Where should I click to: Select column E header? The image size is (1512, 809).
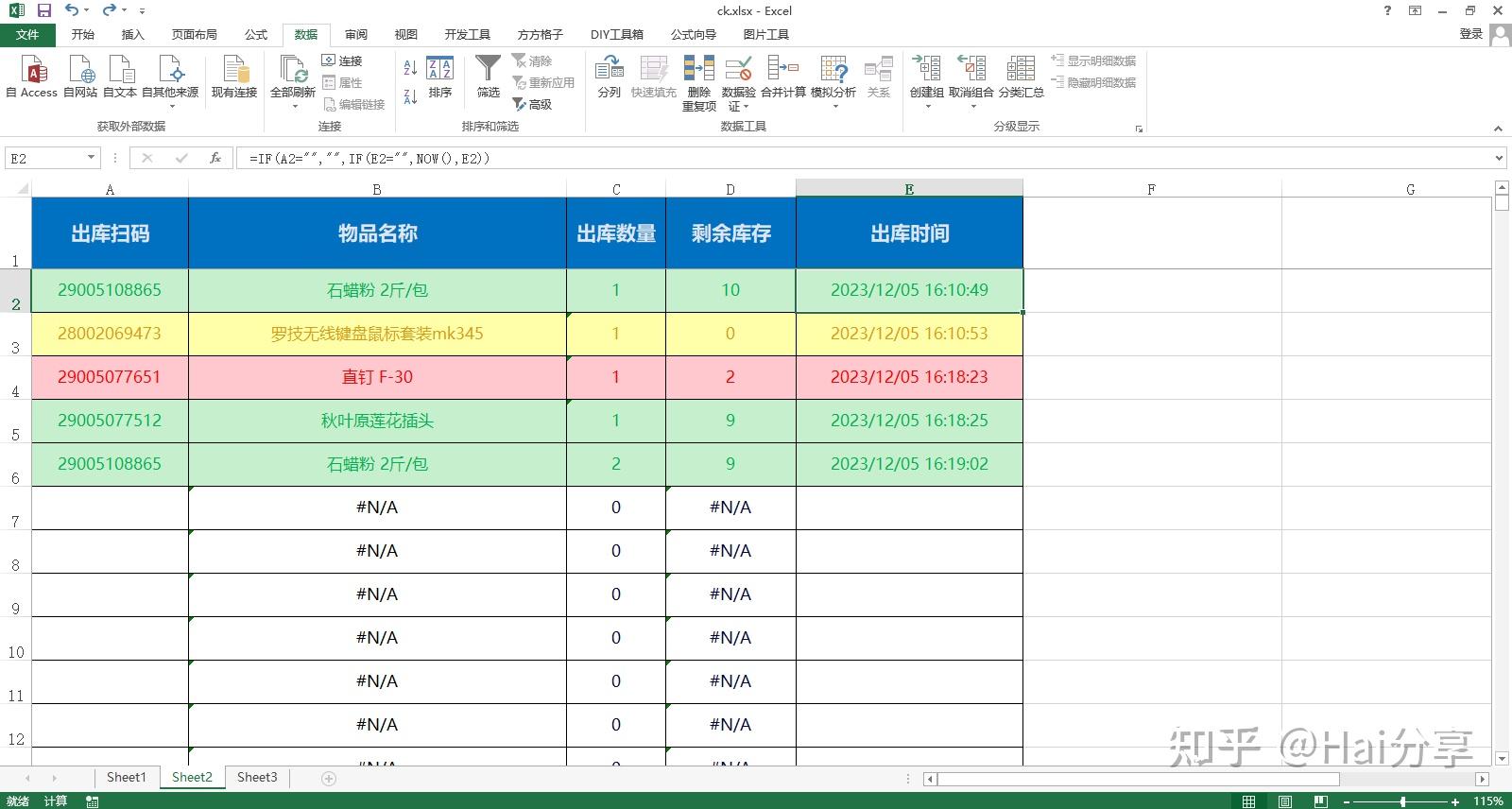click(909, 189)
